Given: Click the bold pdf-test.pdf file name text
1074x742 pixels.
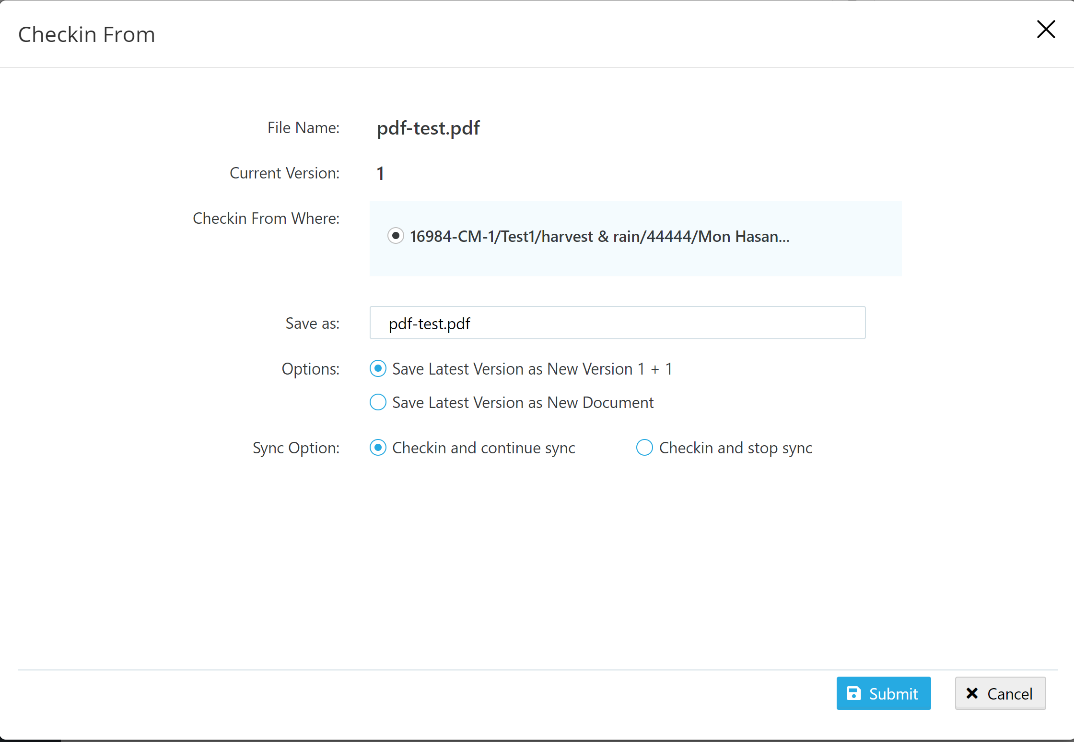Looking at the screenshot, I should (x=428, y=128).
